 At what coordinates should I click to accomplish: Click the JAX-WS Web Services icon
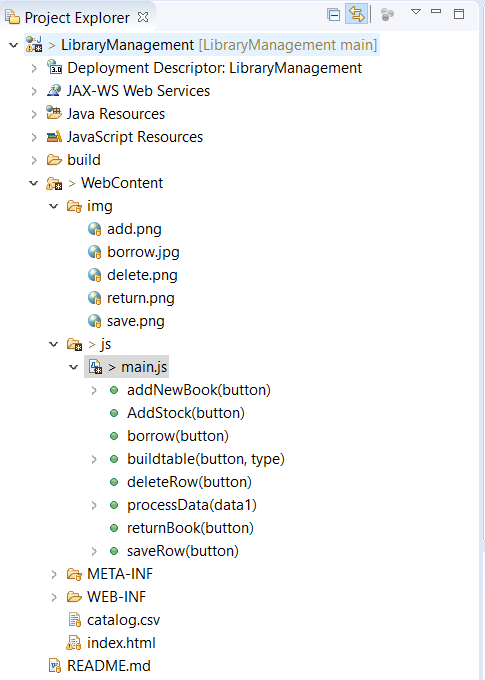54,90
